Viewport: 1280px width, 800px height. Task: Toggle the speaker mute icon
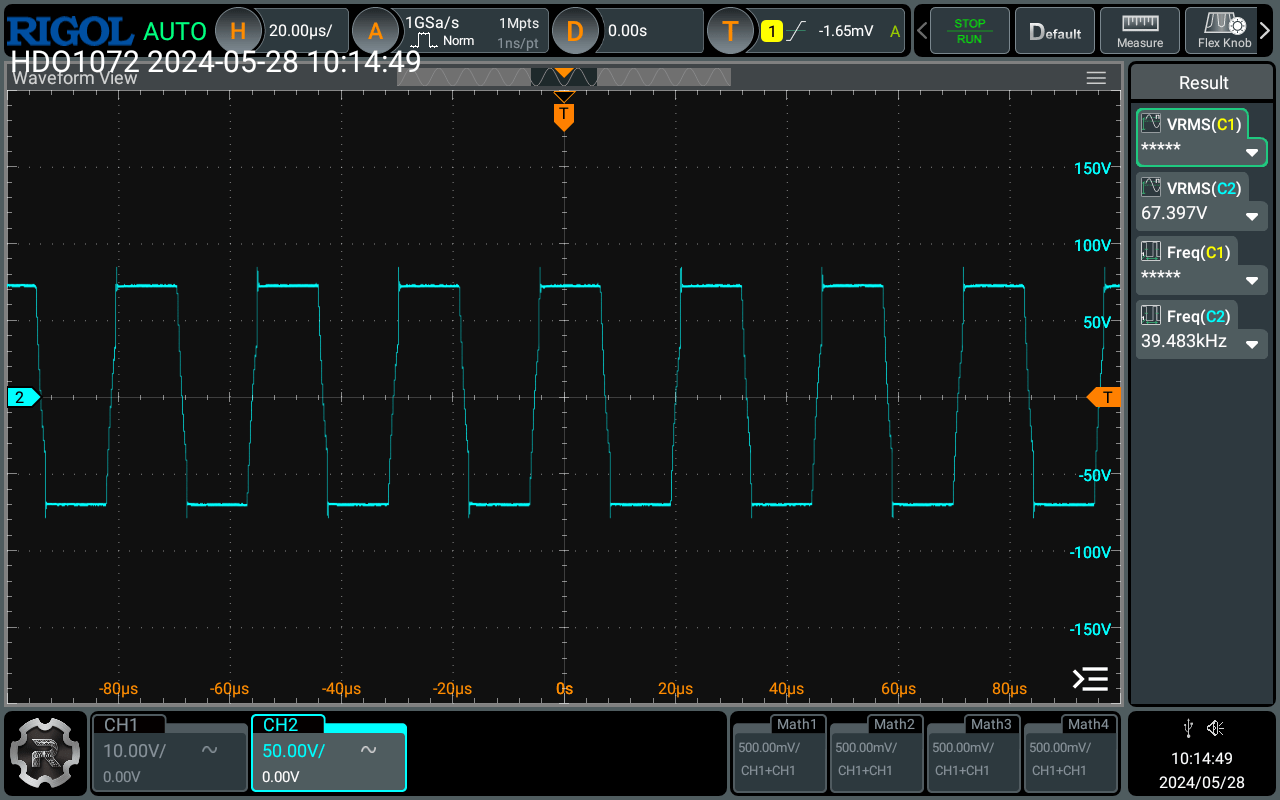click(1216, 727)
